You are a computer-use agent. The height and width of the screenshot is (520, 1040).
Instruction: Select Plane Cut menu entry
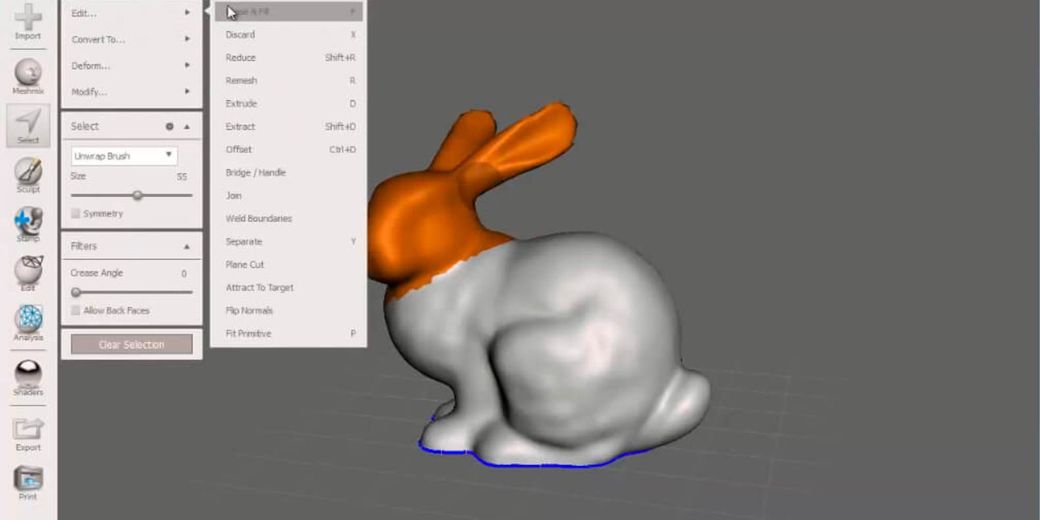point(245,265)
